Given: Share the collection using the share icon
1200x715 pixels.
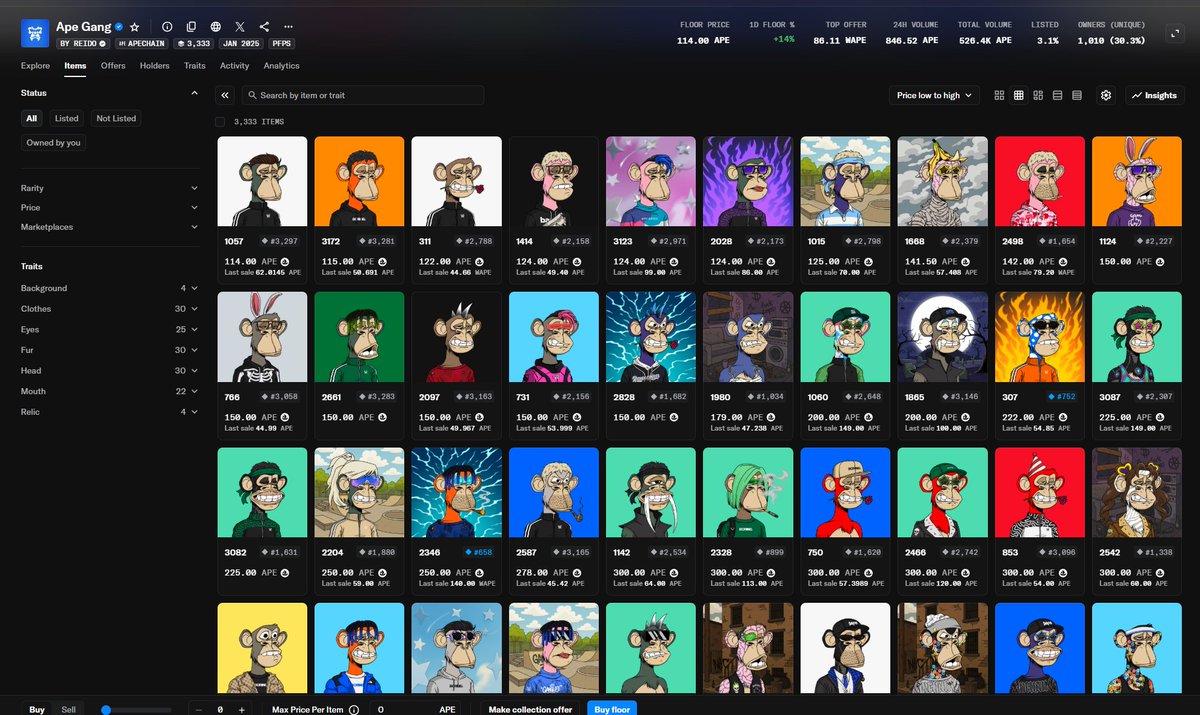Looking at the screenshot, I should [264, 27].
